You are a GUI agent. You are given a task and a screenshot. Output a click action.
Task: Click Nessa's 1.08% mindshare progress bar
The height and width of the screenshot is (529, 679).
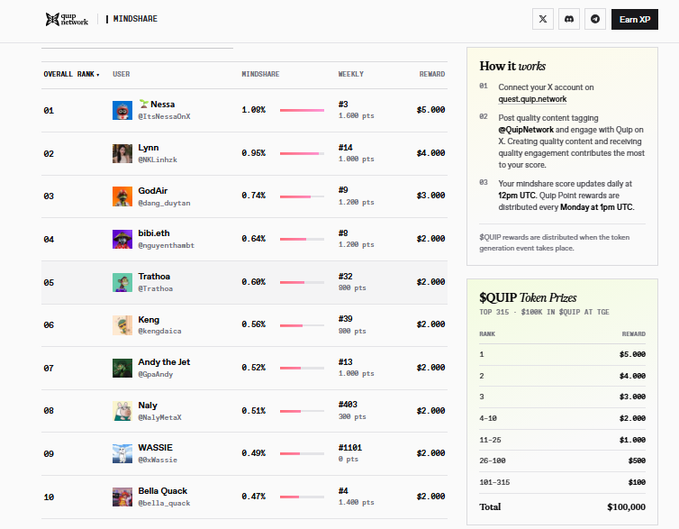302,110
